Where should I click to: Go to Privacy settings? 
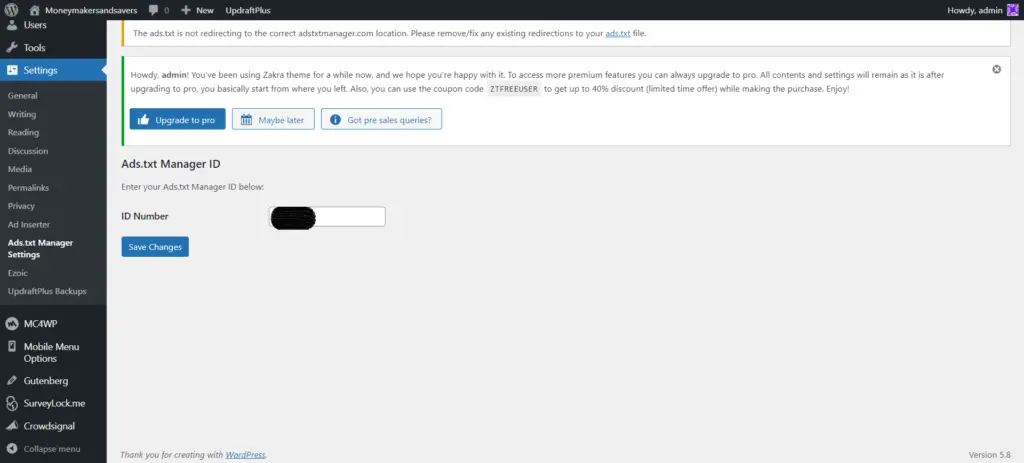coord(21,206)
